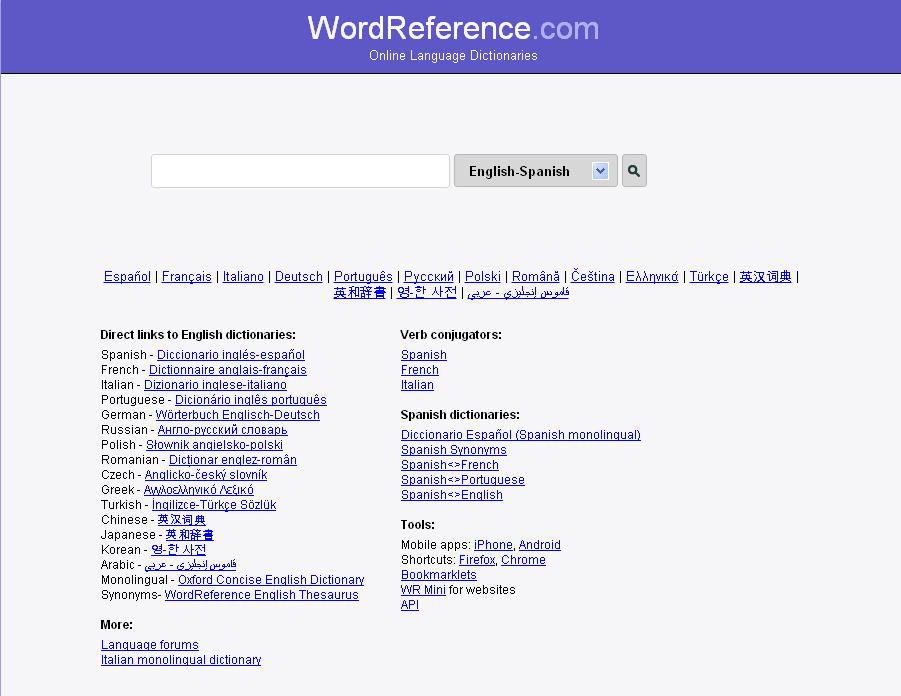
Task: Switch site language to Polski
Action: click(x=483, y=276)
